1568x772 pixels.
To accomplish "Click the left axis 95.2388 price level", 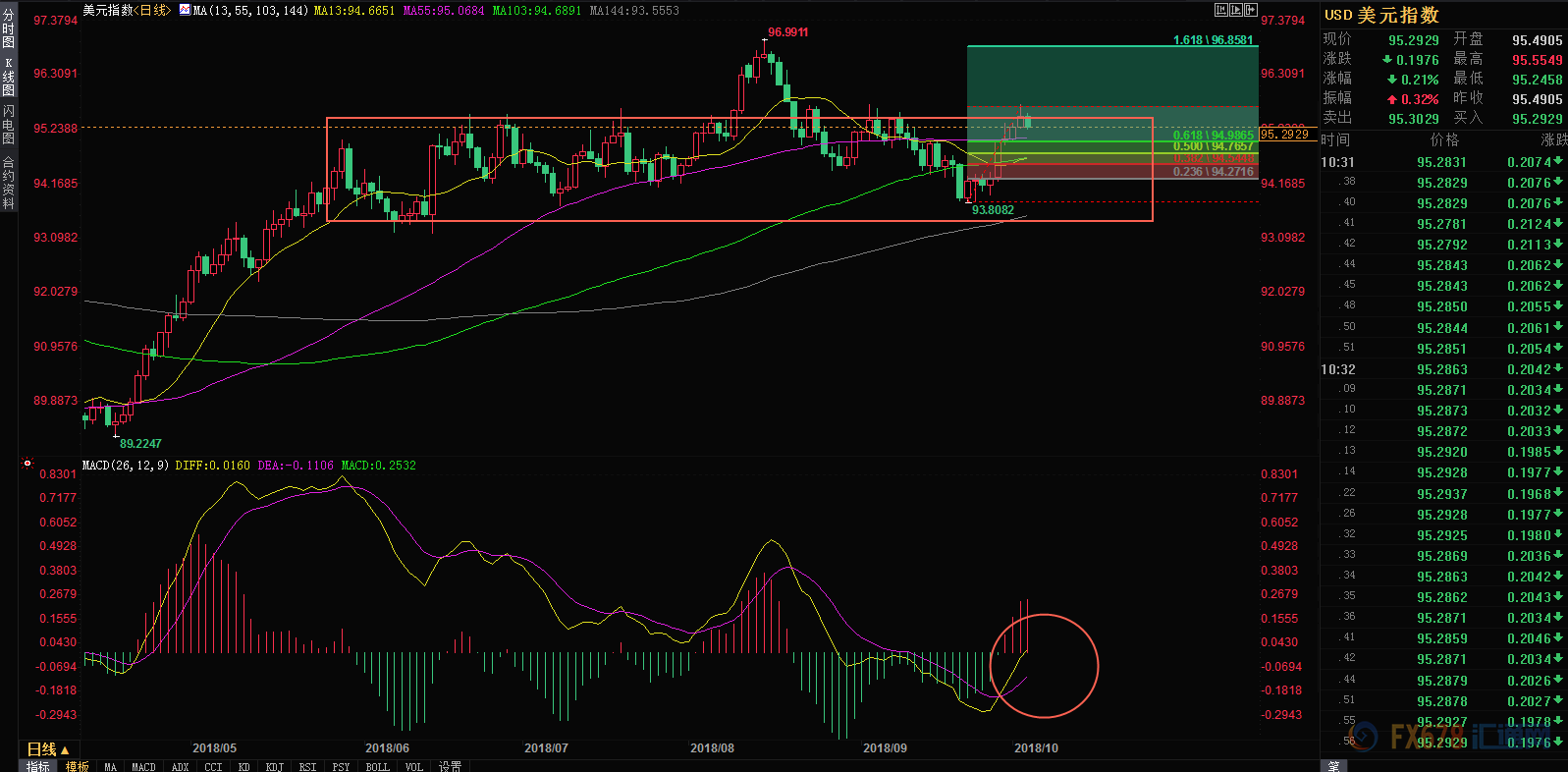I will point(55,129).
